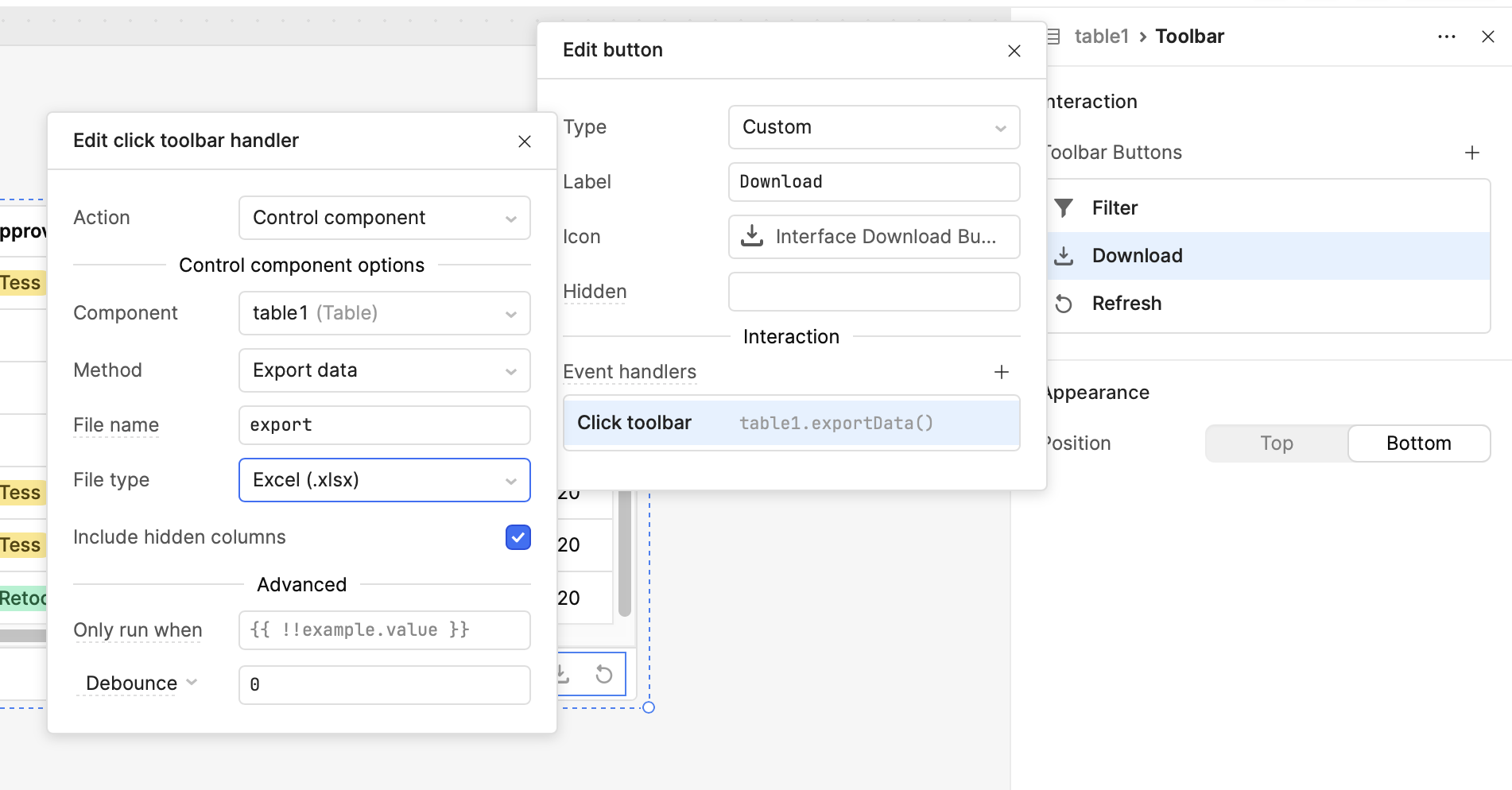Screen dimensions: 1512x790
Task: Open the Click toolbar event handler
Action: pyautogui.click(x=792, y=423)
